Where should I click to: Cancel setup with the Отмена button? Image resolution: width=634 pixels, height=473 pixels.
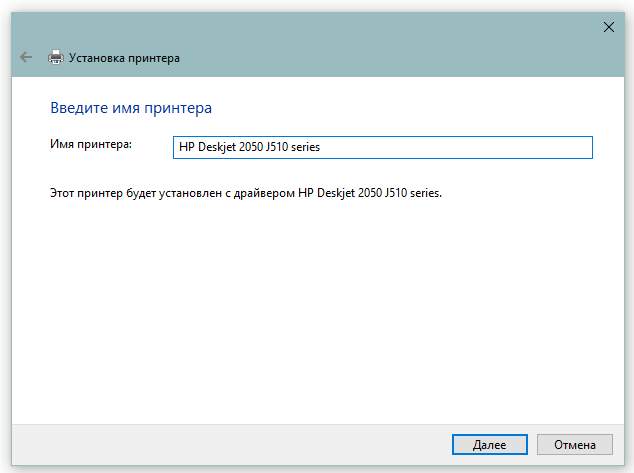pos(575,445)
